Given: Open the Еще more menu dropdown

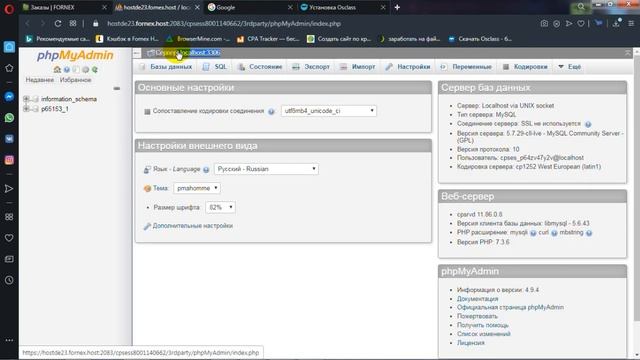Looking at the screenshot, I should pyautogui.click(x=569, y=67).
